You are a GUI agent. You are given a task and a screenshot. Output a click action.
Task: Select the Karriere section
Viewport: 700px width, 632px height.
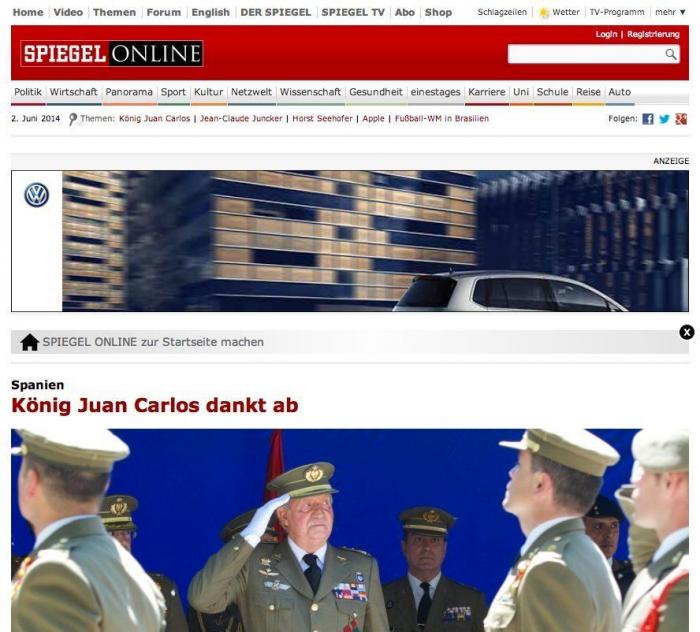487,92
